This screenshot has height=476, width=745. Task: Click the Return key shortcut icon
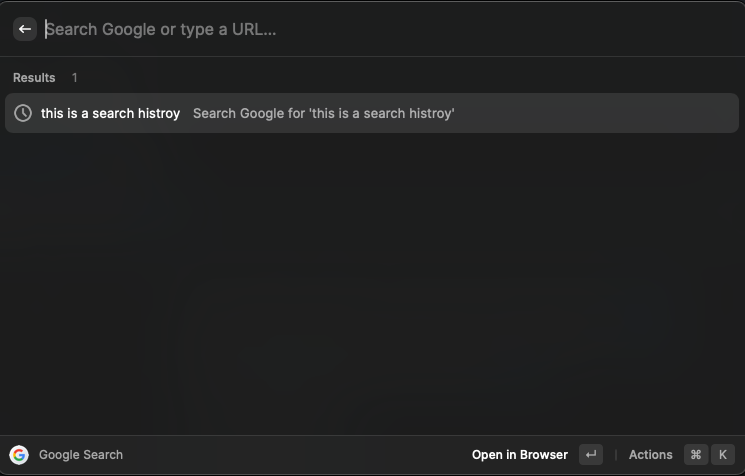(x=591, y=455)
